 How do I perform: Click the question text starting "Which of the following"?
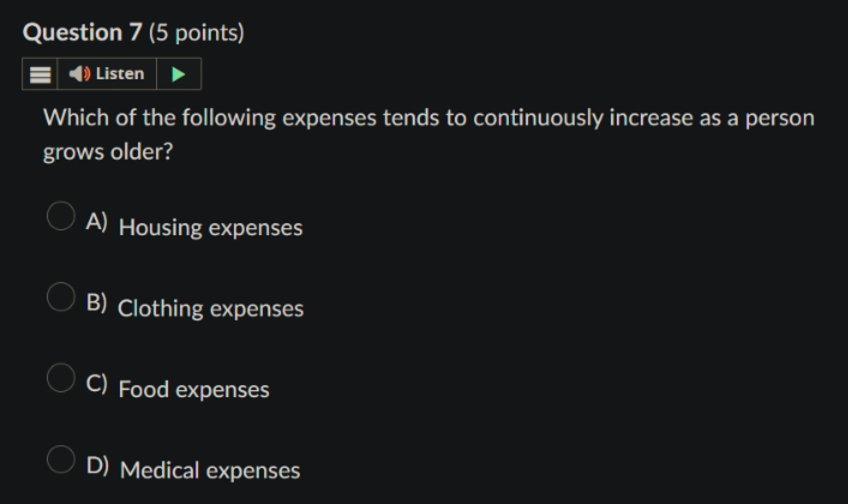(x=428, y=134)
